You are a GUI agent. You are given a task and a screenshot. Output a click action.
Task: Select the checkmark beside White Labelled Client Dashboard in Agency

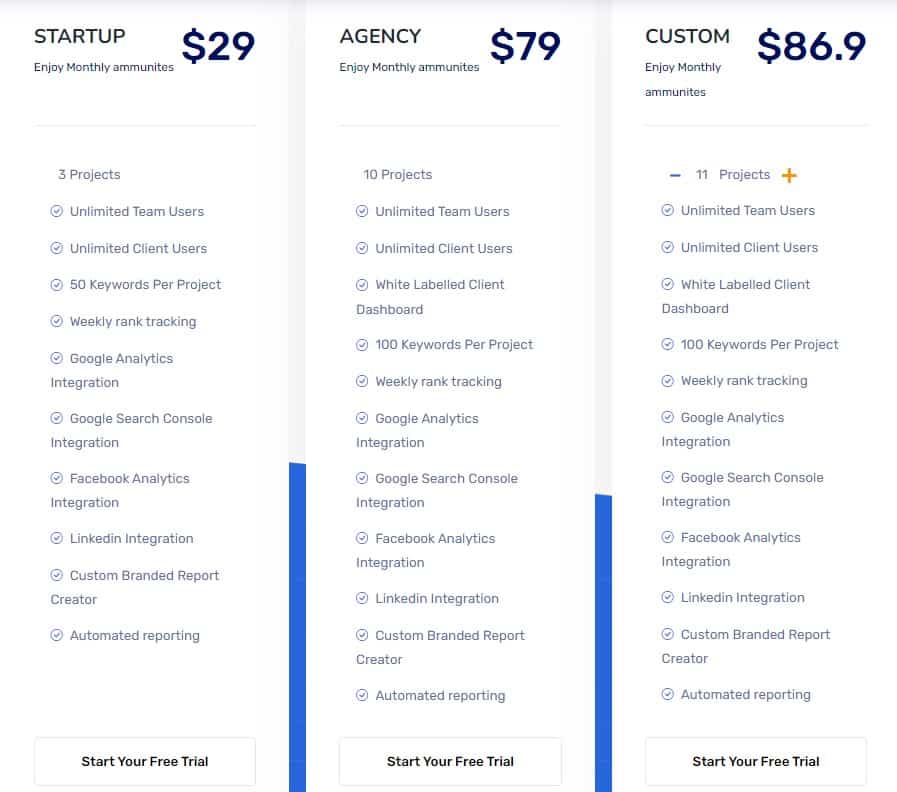[x=362, y=285]
